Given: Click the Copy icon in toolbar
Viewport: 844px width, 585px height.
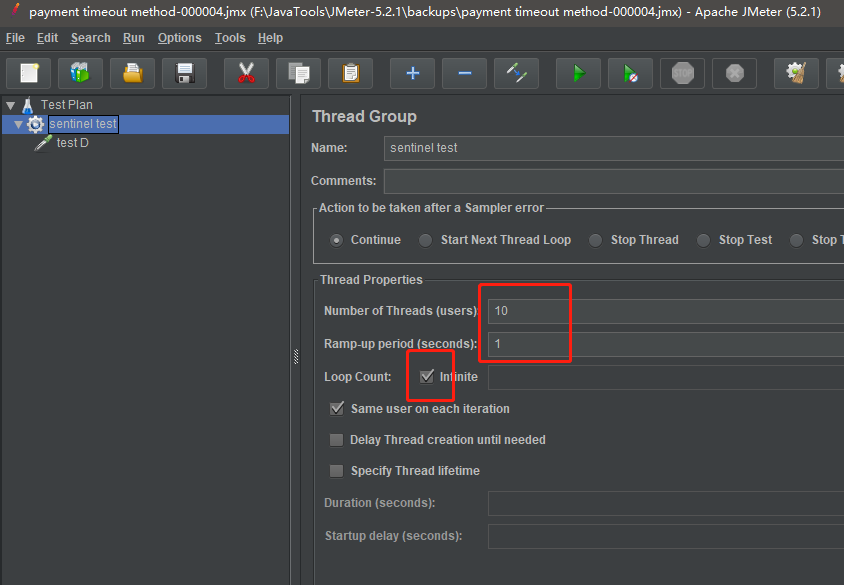Looking at the screenshot, I should [x=299, y=73].
